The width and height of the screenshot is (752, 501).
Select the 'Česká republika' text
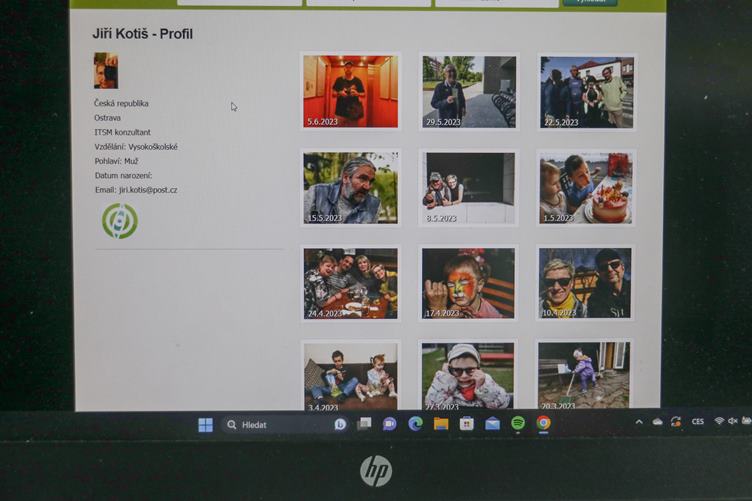pos(121,103)
